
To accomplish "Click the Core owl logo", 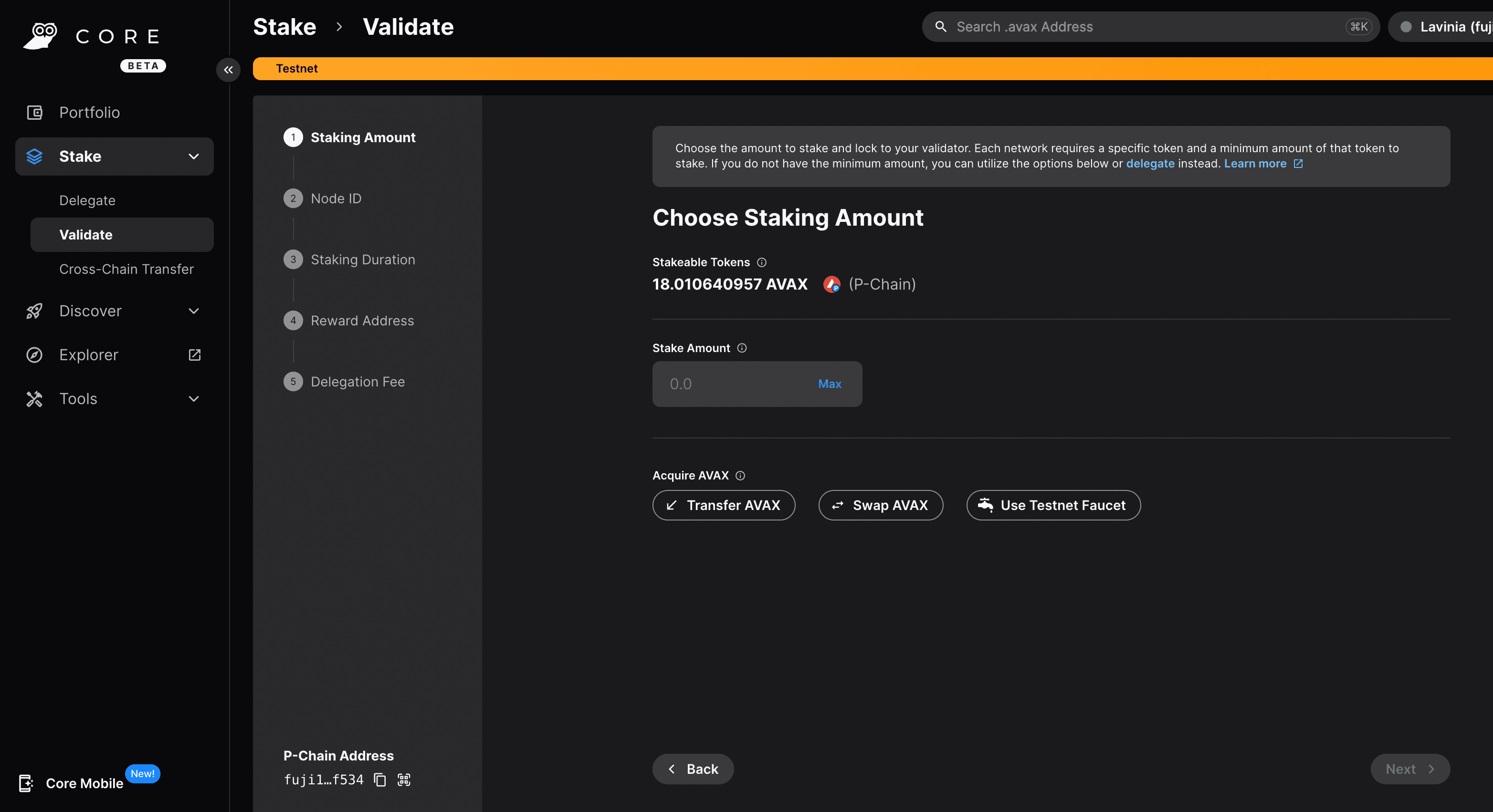I will click(41, 36).
